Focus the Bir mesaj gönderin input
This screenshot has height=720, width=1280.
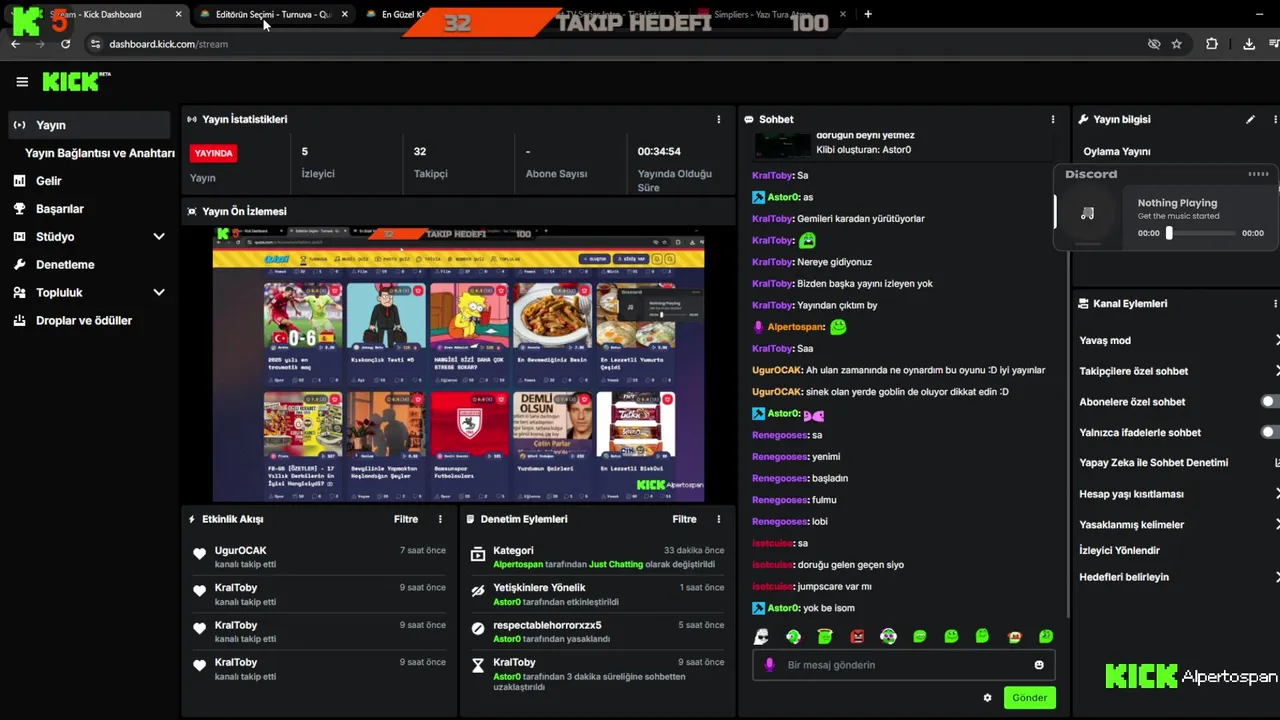tap(905, 665)
